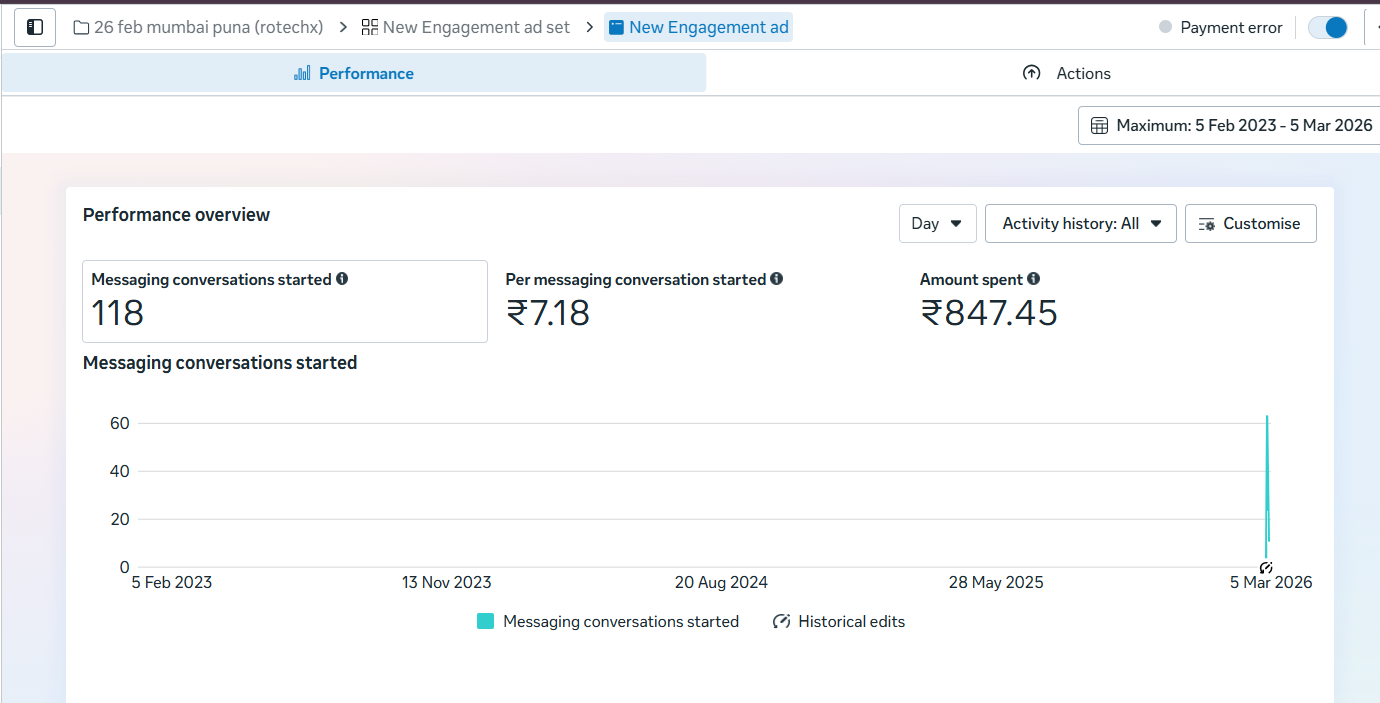The width and height of the screenshot is (1380, 703).
Task: Switch to the Actions tab
Action: pos(1067,73)
